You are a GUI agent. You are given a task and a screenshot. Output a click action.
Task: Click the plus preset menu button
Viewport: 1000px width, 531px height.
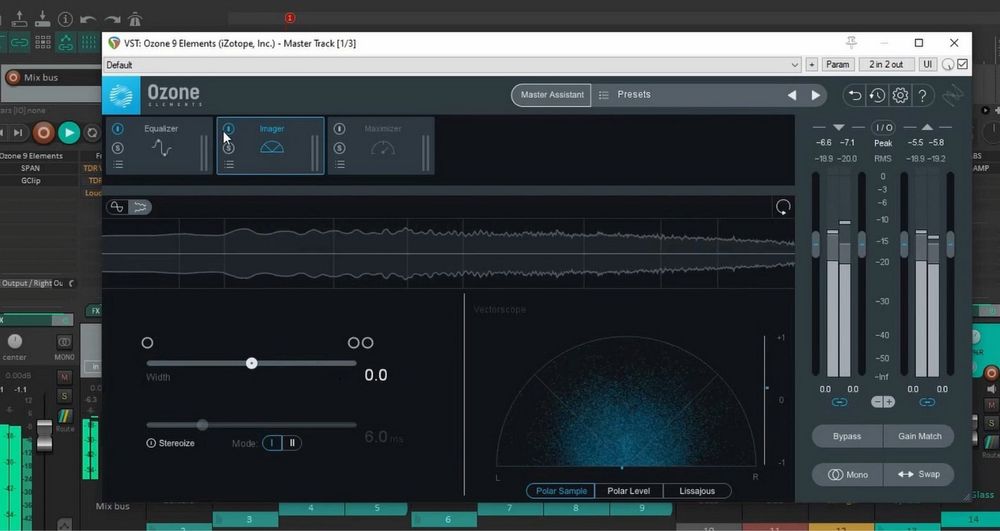pos(811,64)
